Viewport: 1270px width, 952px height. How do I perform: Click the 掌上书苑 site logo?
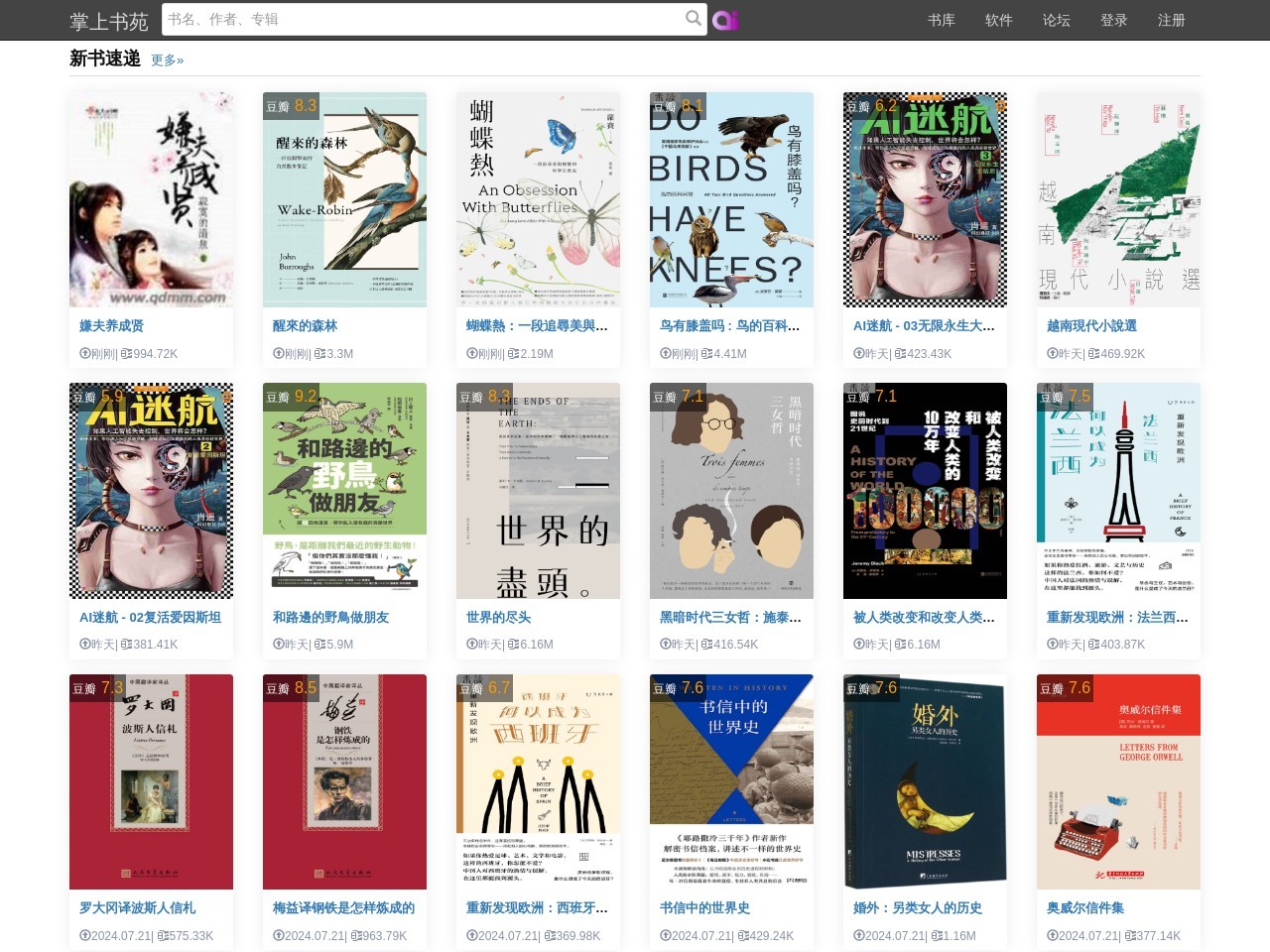click(x=108, y=21)
